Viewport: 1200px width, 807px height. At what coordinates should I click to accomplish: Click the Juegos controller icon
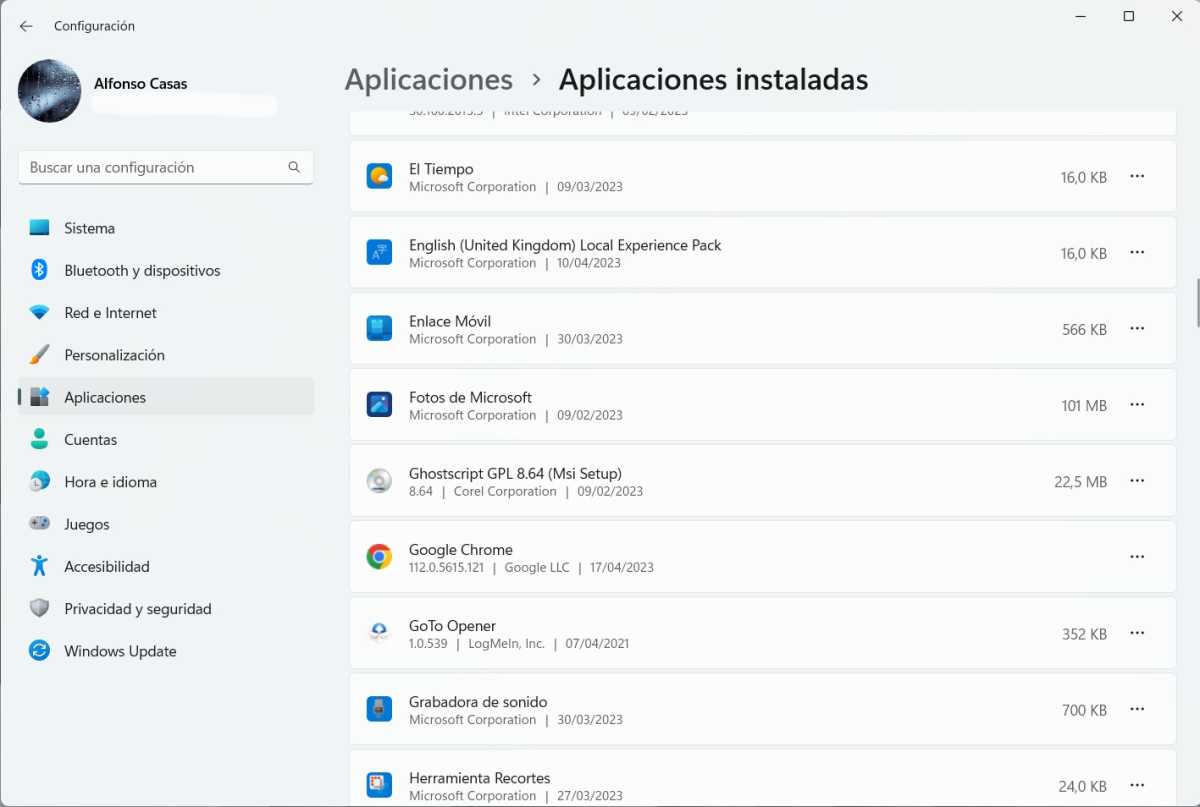pos(39,524)
